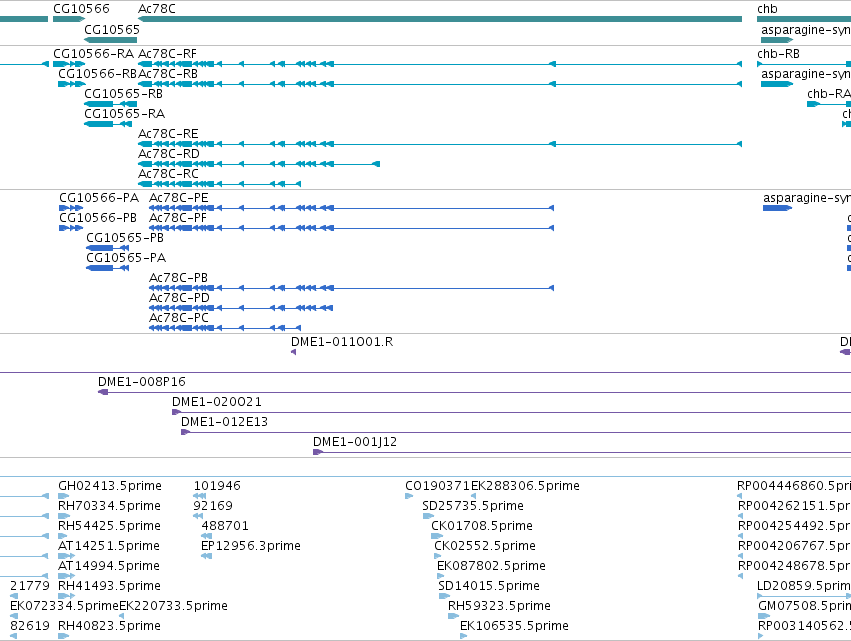
Task: Click EST AT14251.5prime
Action: [x=66, y=556]
